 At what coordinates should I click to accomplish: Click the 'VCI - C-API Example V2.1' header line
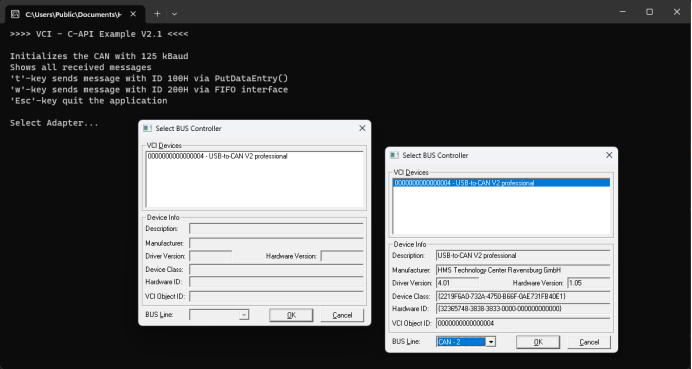pyautogui.click(x=99, y=34)
